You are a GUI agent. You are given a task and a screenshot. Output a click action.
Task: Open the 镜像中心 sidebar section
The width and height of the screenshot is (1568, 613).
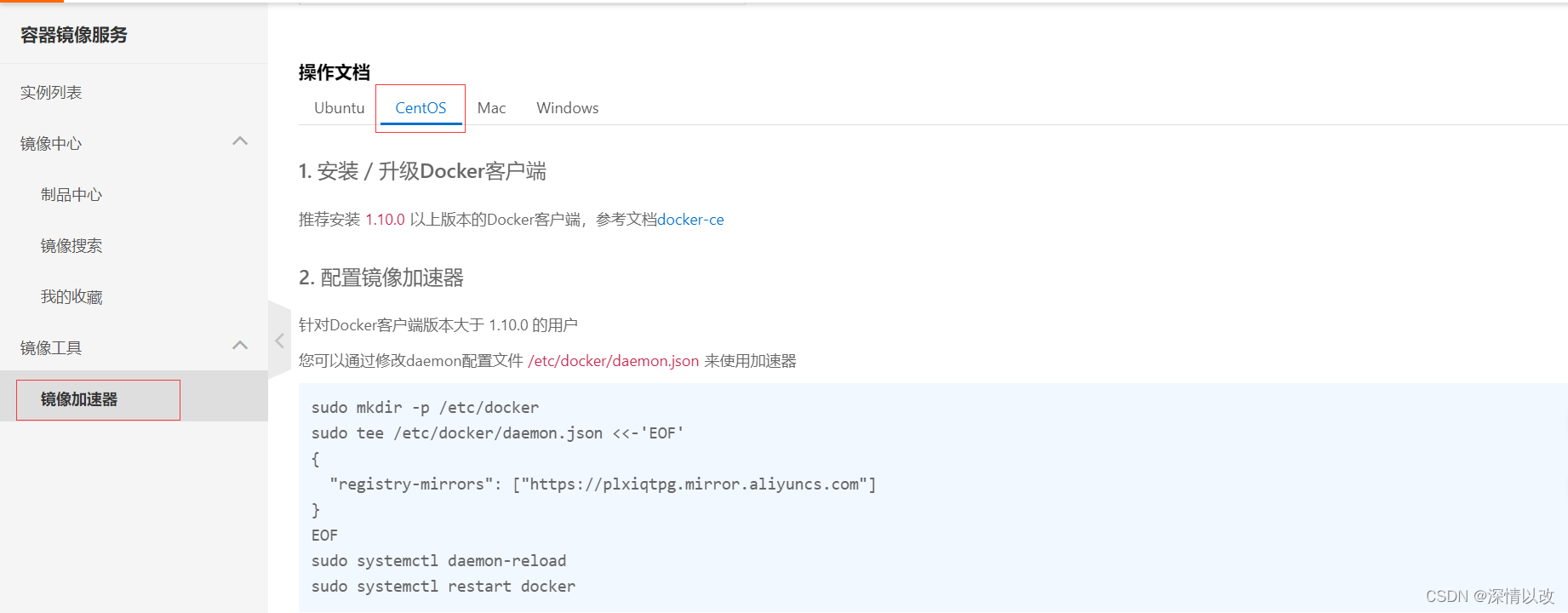coord(51,144)
